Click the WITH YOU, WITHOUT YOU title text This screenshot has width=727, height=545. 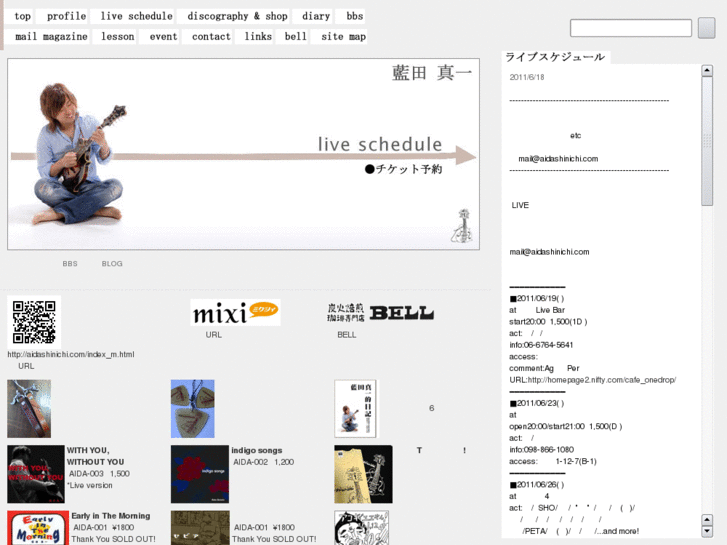point(96,456)
